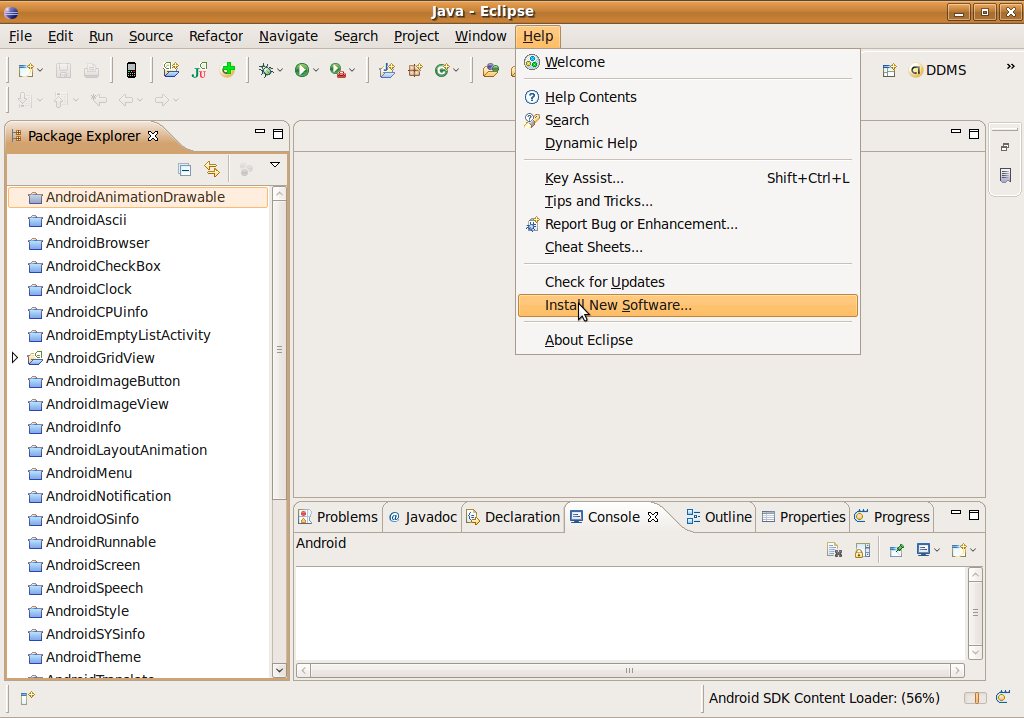Switch to the Javadoc tab
This screenshot has width=1024, height=718.
[423, 517]
